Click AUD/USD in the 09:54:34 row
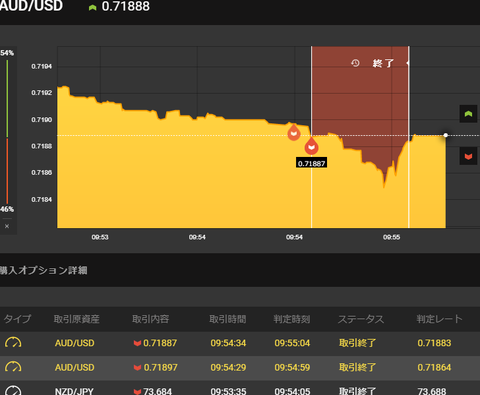 point(75,343)
